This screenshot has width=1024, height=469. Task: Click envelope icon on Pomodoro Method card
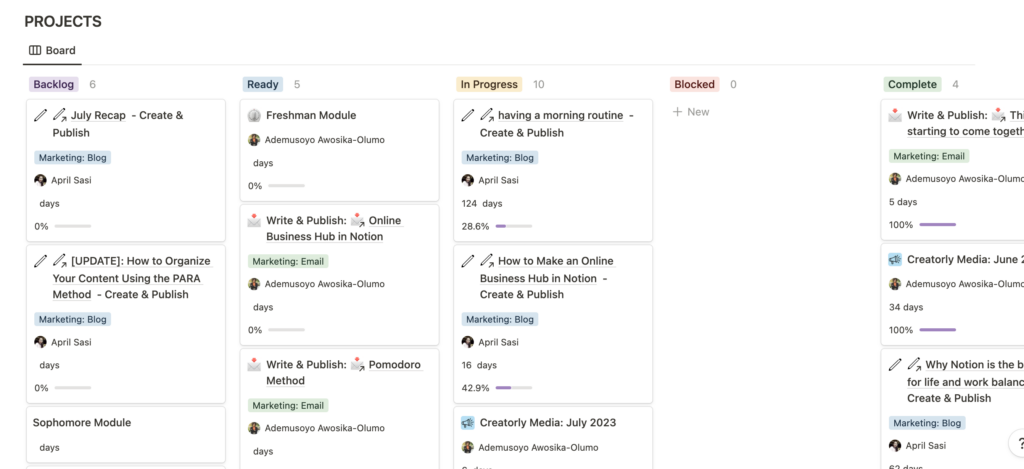[x=255, y=365]
